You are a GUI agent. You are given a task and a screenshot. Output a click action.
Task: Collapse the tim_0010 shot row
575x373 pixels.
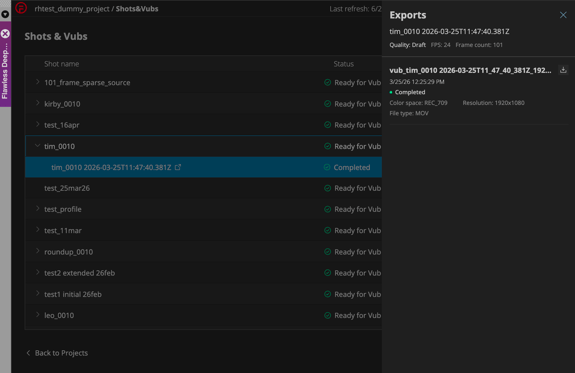tap(37, 146)
